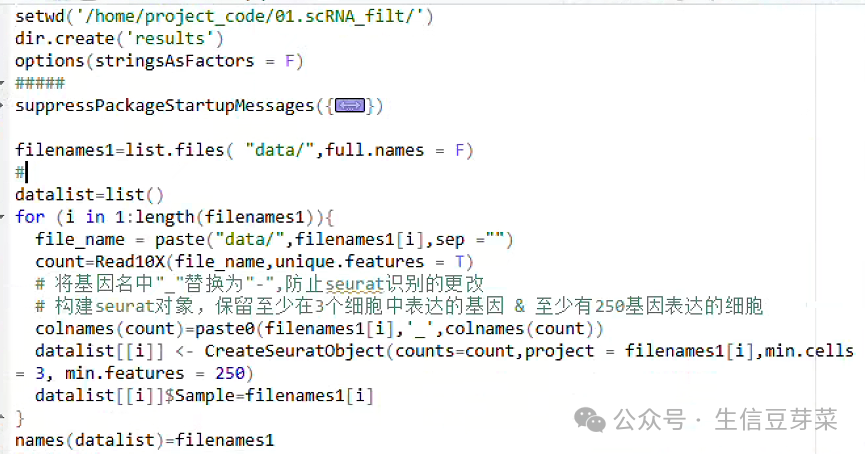Expand the suppressPackageStartupMessages fold arrow
This screenshot has height=454, width=865.
[2, 105]
